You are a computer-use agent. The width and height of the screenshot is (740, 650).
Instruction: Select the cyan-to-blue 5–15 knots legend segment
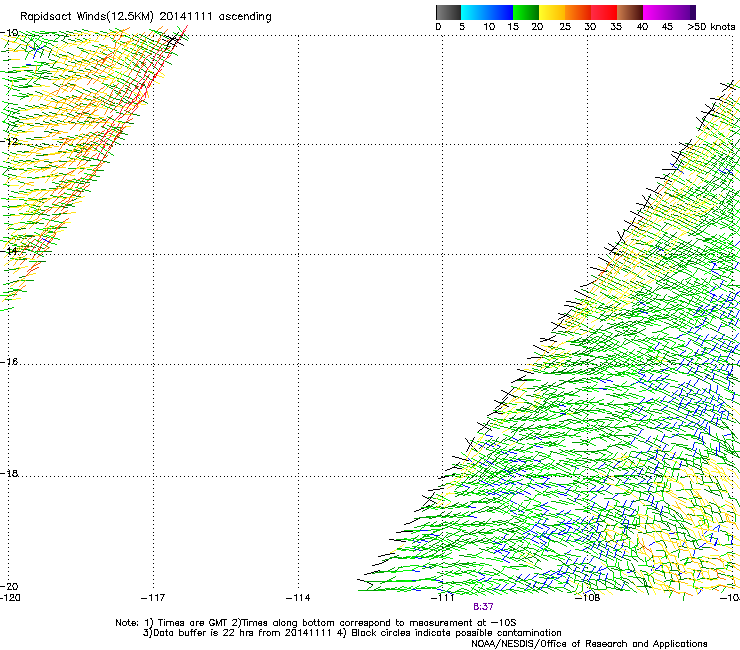pos(487,12)
